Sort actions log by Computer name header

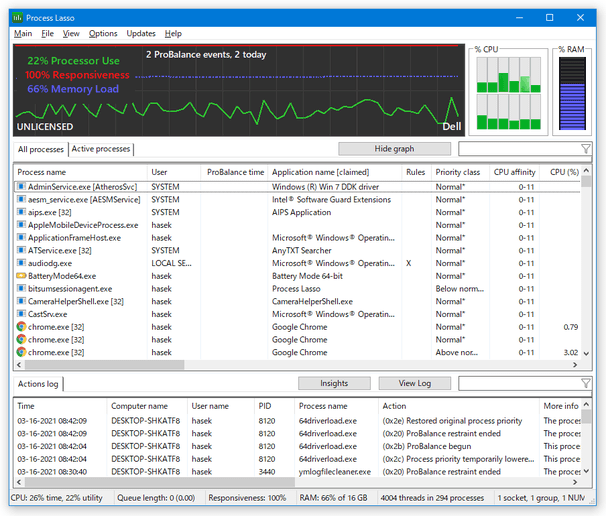pos(147,406)
